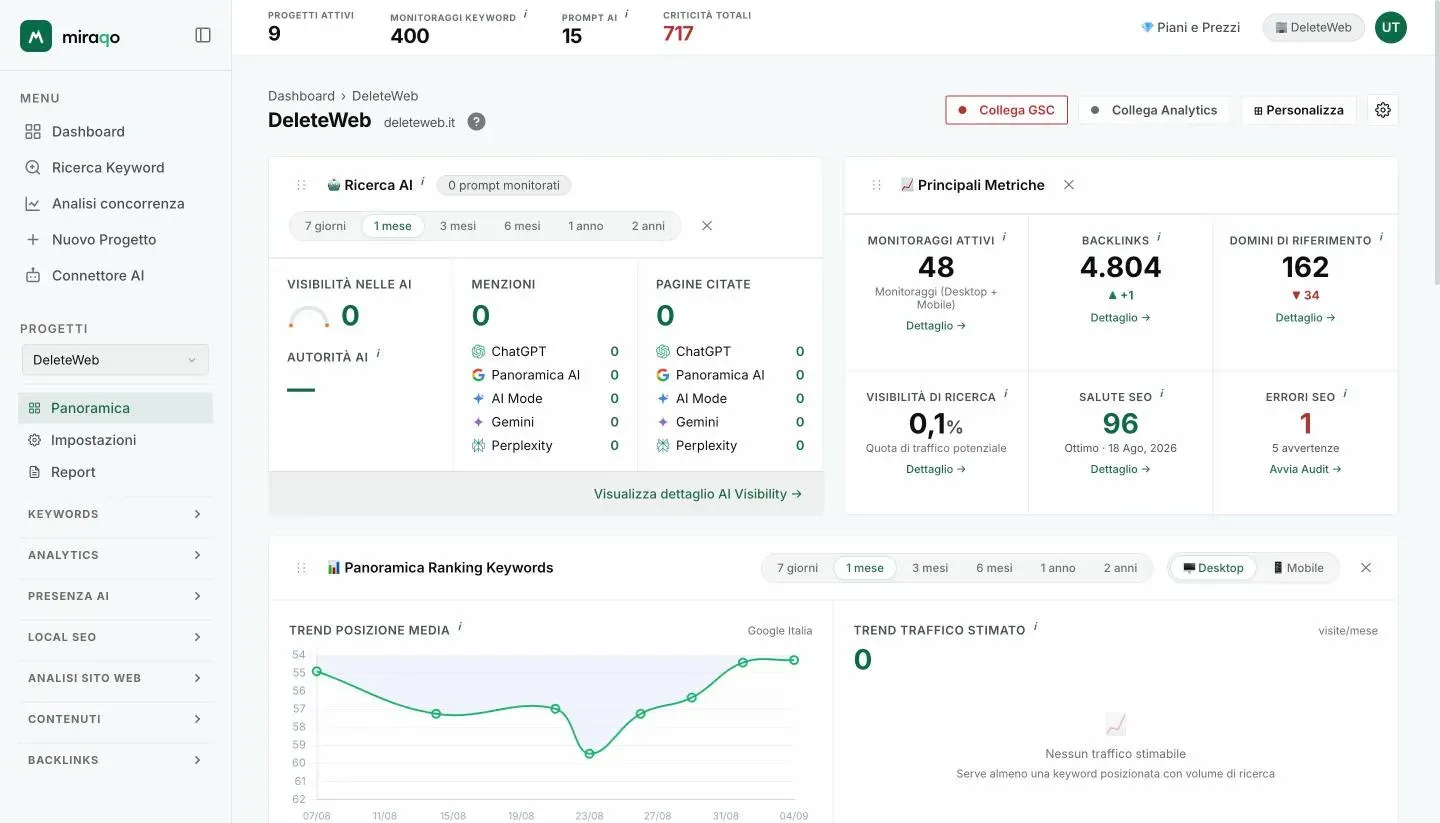Create a Nuovo Progetto from the sidebar
The width and height of the screenshot is (1440, 823).
(x=115, y=239)
